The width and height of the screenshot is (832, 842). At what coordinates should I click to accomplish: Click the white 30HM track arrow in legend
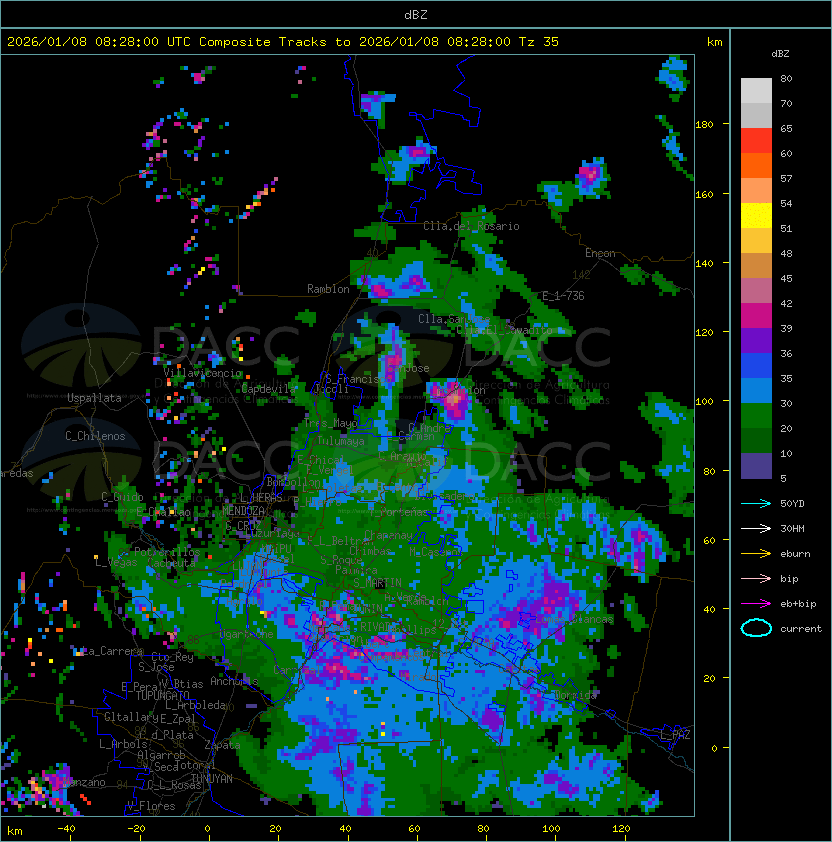tap(756, 529)
